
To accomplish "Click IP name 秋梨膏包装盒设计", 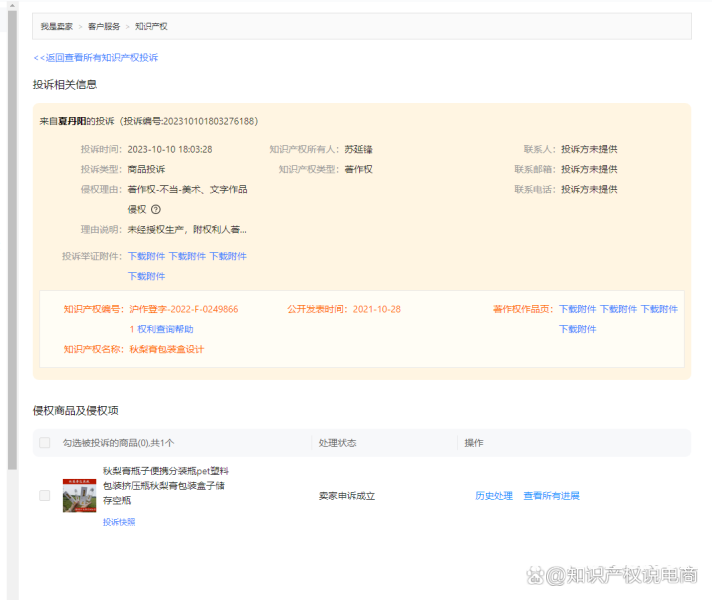I will point(167,349).
